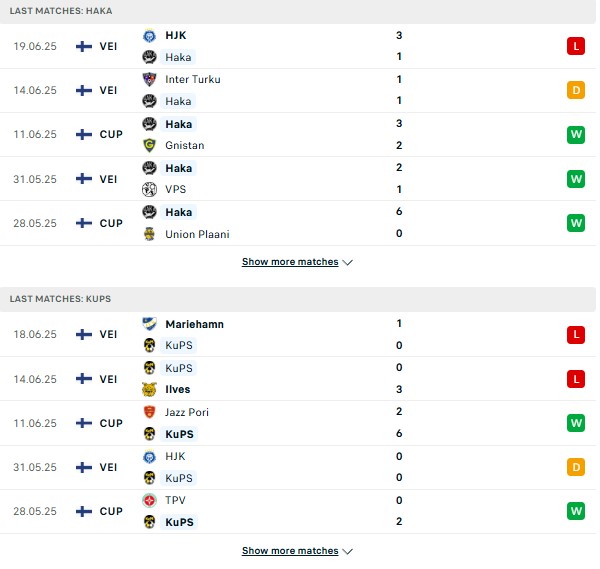Screen dimensions: 600x569
Task: Click the orange D badge for Inter Turku match
Action: point(576,90)
